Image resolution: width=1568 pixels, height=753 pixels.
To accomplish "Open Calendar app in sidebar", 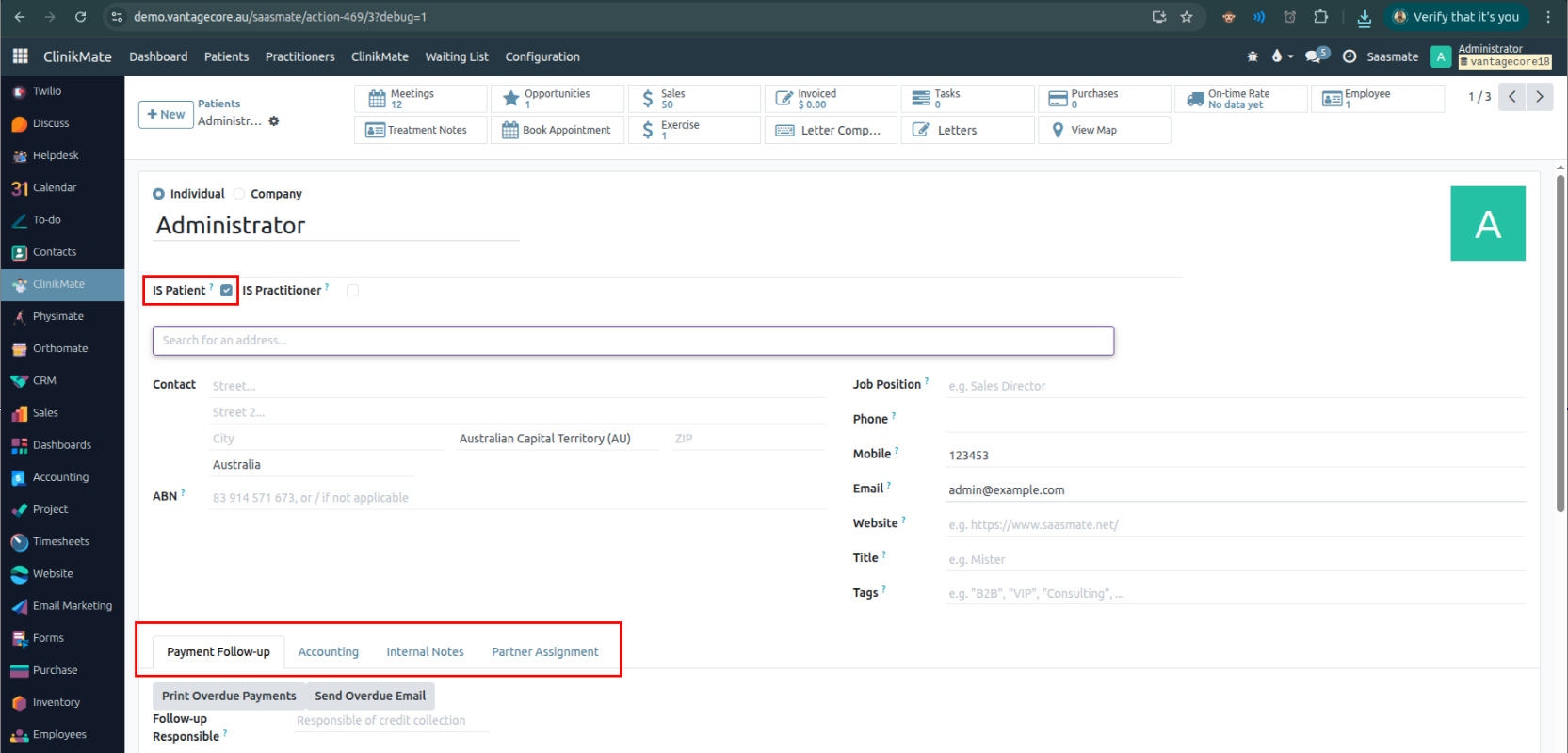I will pos(54,187).
